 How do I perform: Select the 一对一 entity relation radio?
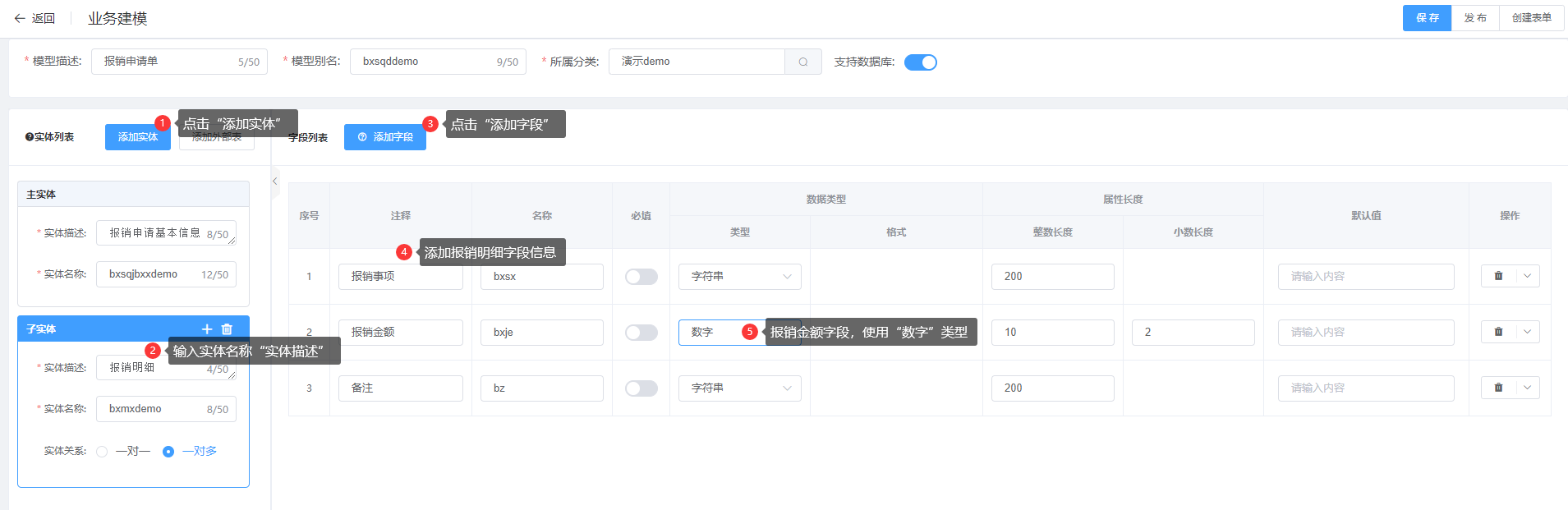(x=102, y=452)
